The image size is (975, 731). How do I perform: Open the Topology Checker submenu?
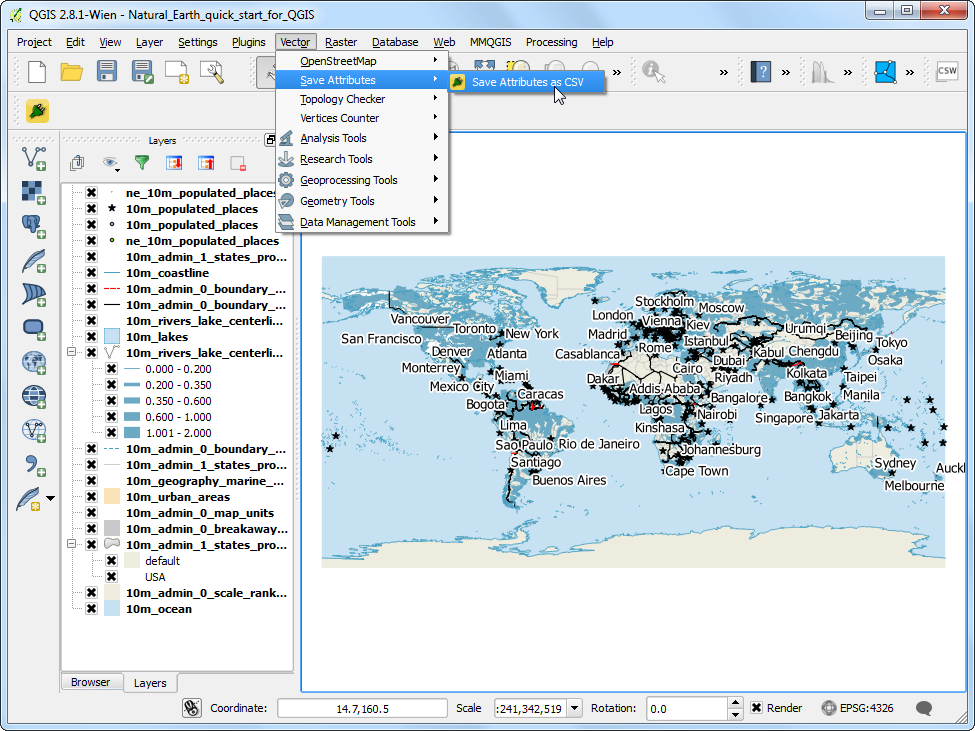[x=362, y=99]
